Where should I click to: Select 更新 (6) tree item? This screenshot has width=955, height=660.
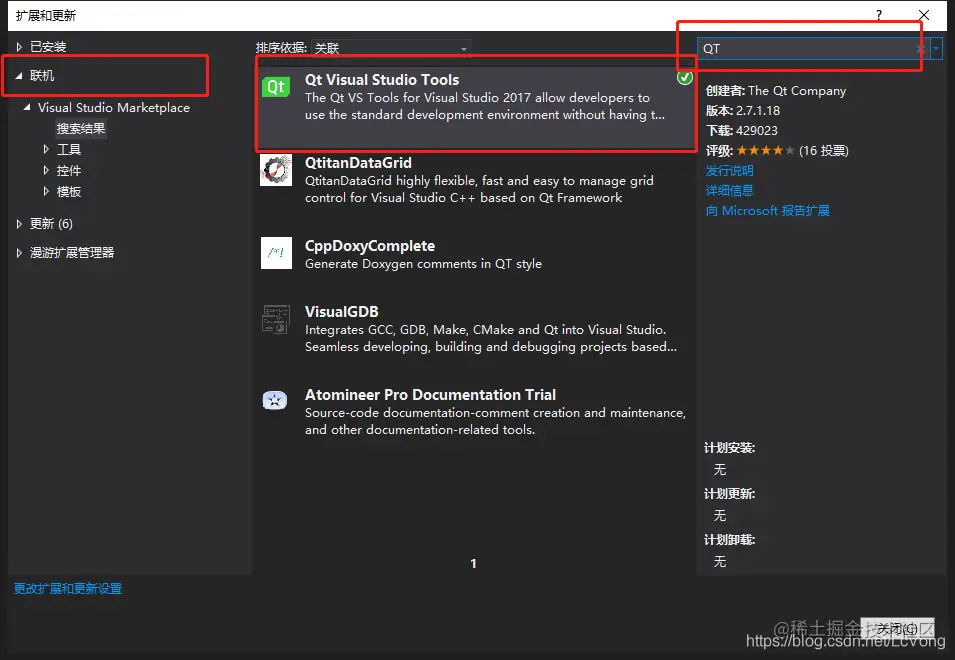point(51,223)
